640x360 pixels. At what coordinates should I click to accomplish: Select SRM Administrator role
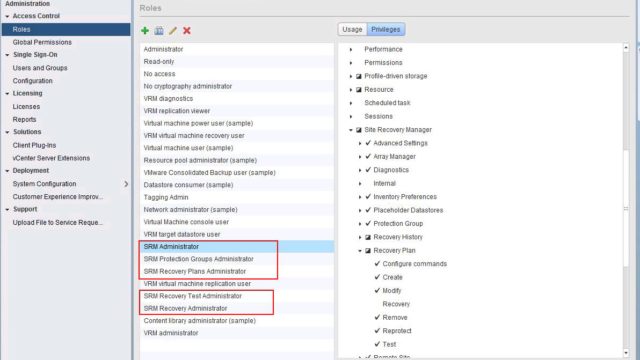tap(237, 247)
